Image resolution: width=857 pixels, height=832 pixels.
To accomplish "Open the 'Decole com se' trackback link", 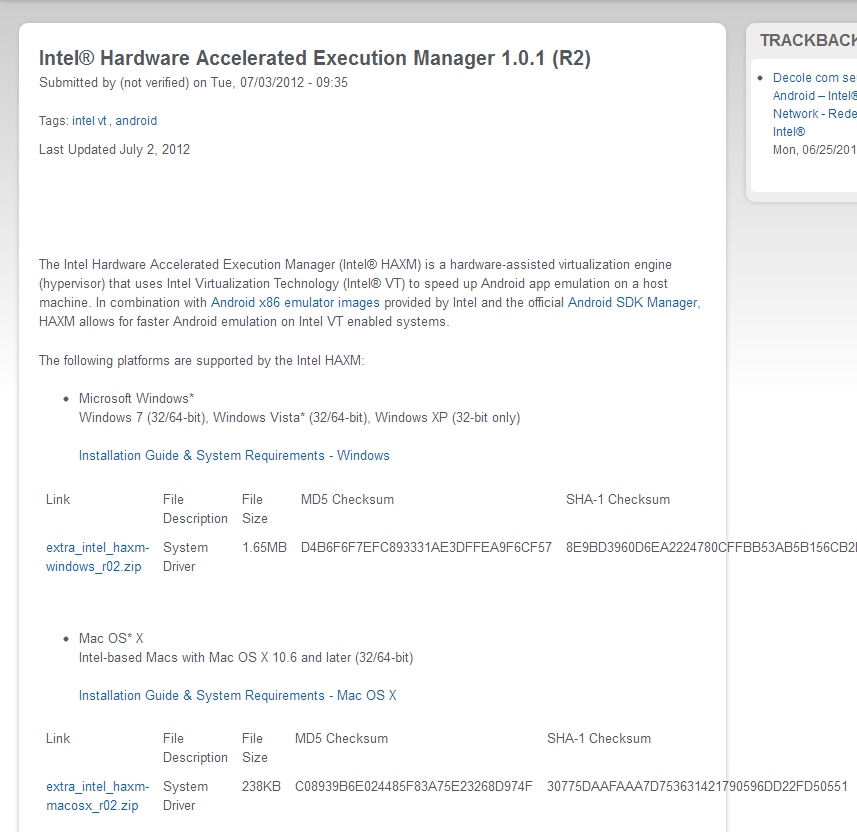I will [814, 104].
